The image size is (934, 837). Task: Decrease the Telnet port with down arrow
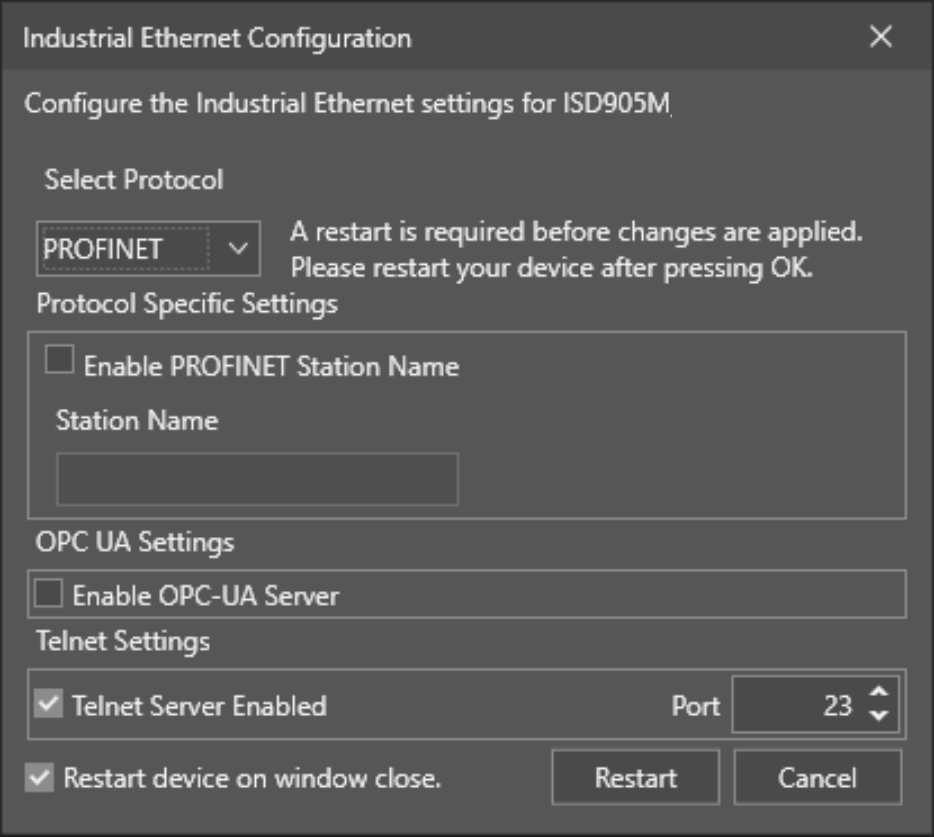878,717
